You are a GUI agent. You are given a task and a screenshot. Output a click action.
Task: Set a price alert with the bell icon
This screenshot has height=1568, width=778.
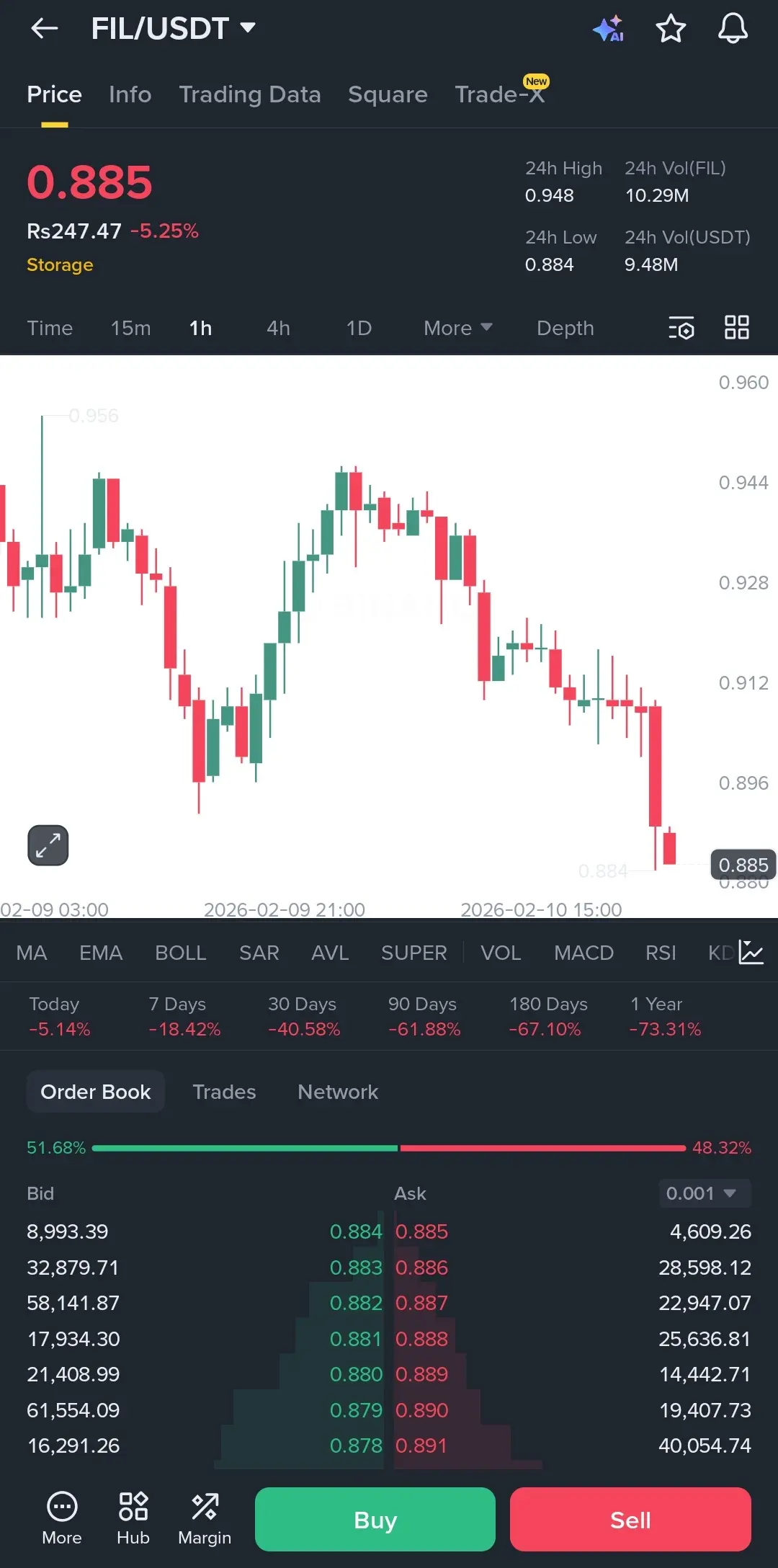733,29
